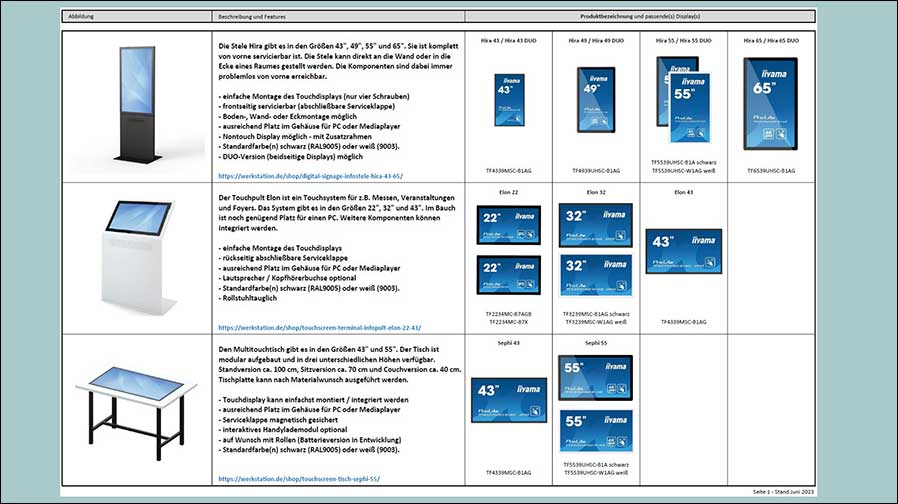The height and width of the screenshot is (504, 898).
Task: Select the Elon 43 display thumbnail
Action: click(x=684, y=250)
